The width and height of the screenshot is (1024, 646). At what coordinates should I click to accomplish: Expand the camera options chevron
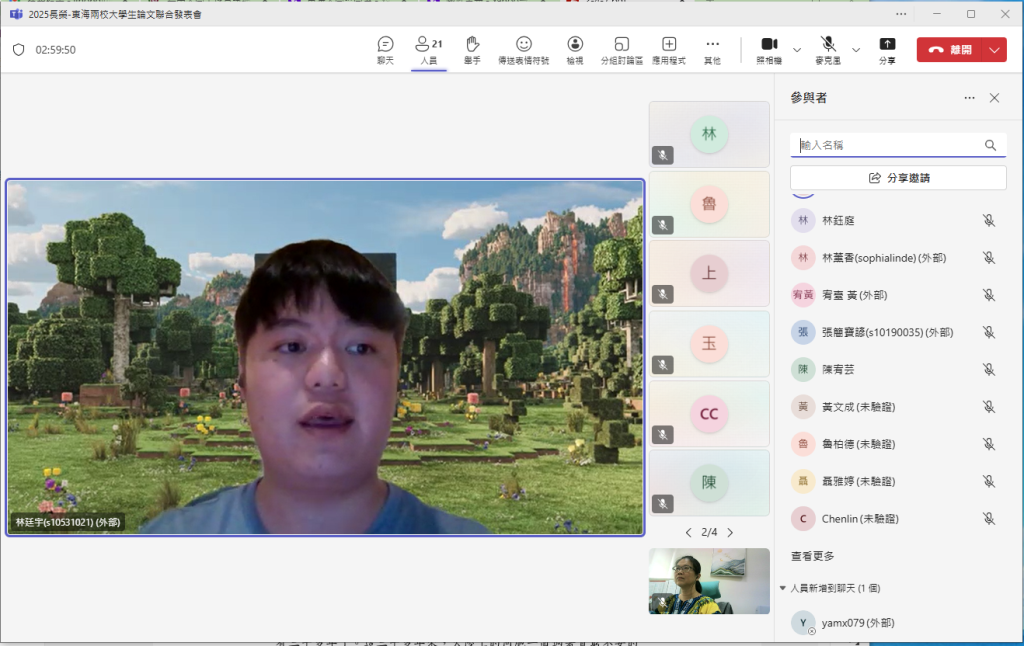(x=797, y=50)
